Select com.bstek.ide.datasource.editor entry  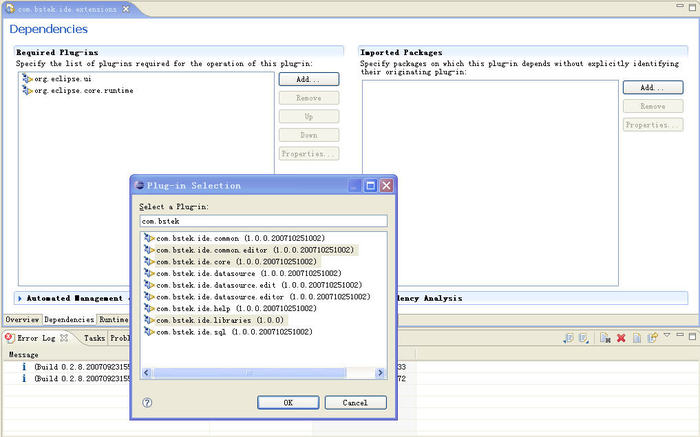coord(263,296)
